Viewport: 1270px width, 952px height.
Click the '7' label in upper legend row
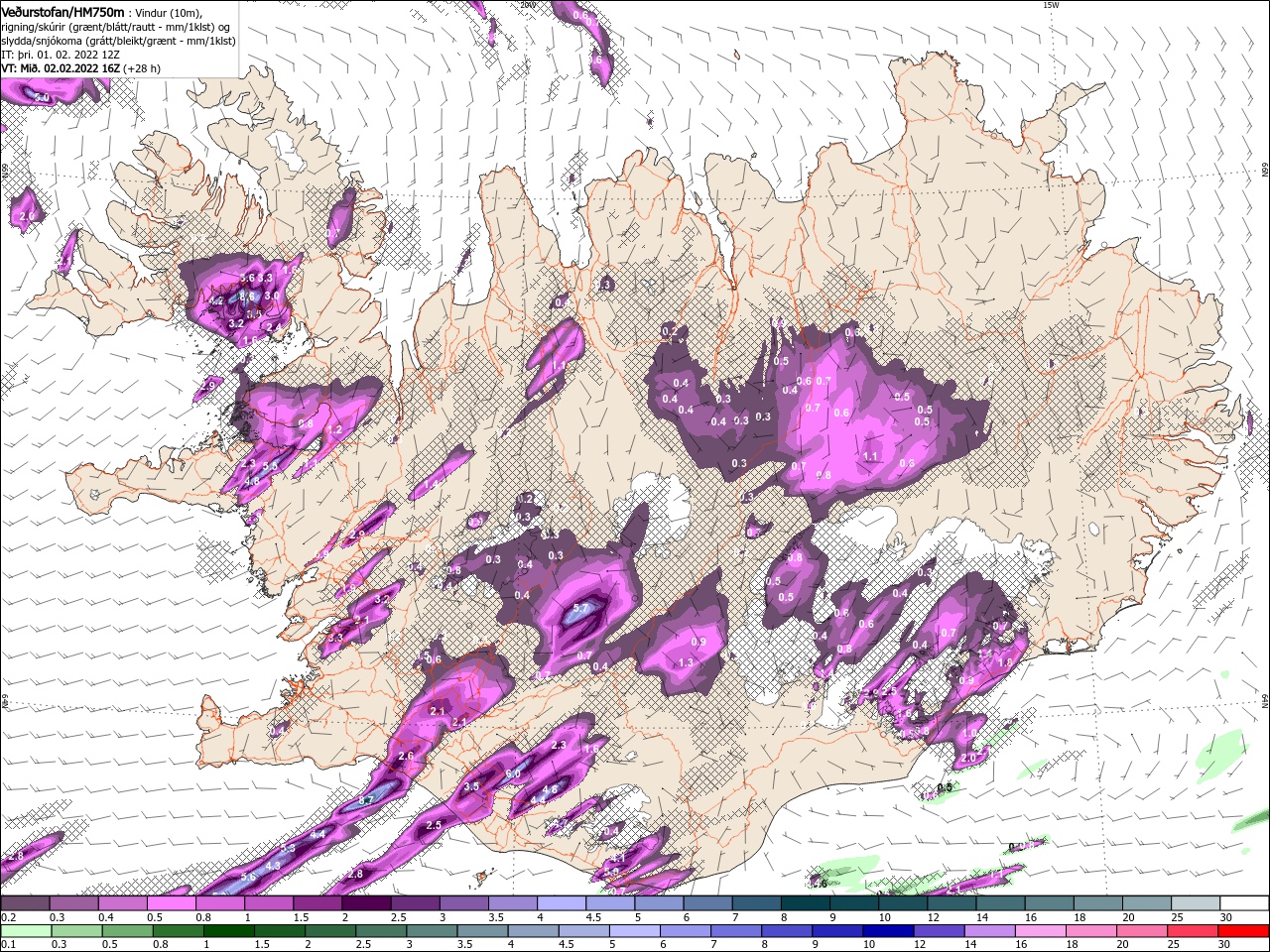point(735,917)
